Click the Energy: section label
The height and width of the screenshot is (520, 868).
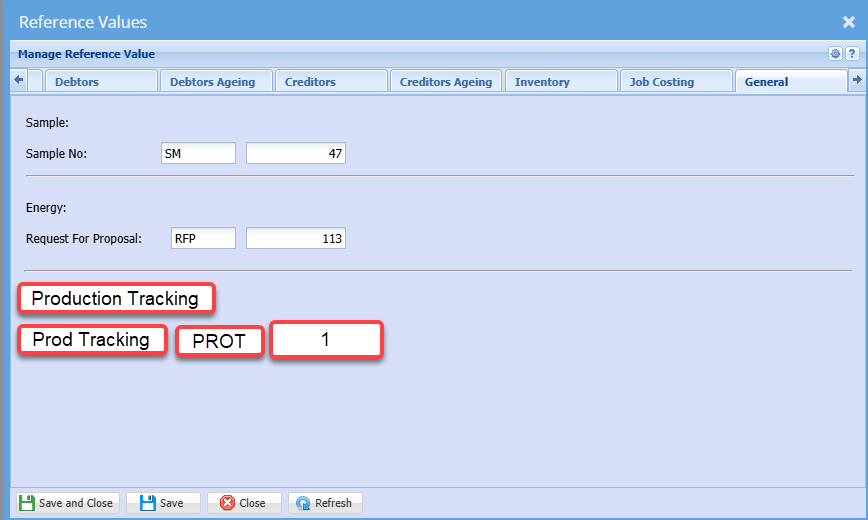[x=46, y=208]
